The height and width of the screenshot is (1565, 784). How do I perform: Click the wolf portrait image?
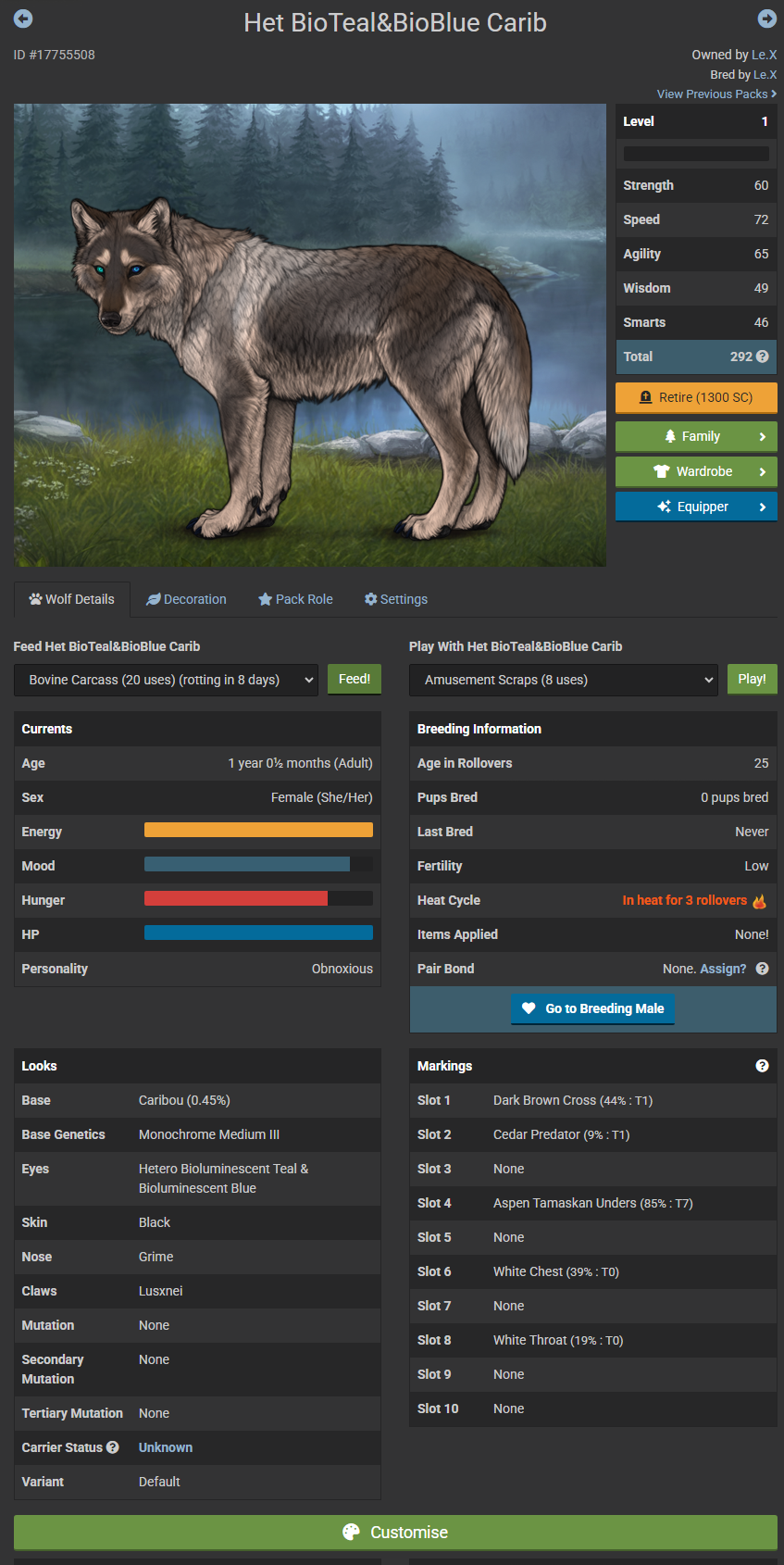[x=310, y=335]
